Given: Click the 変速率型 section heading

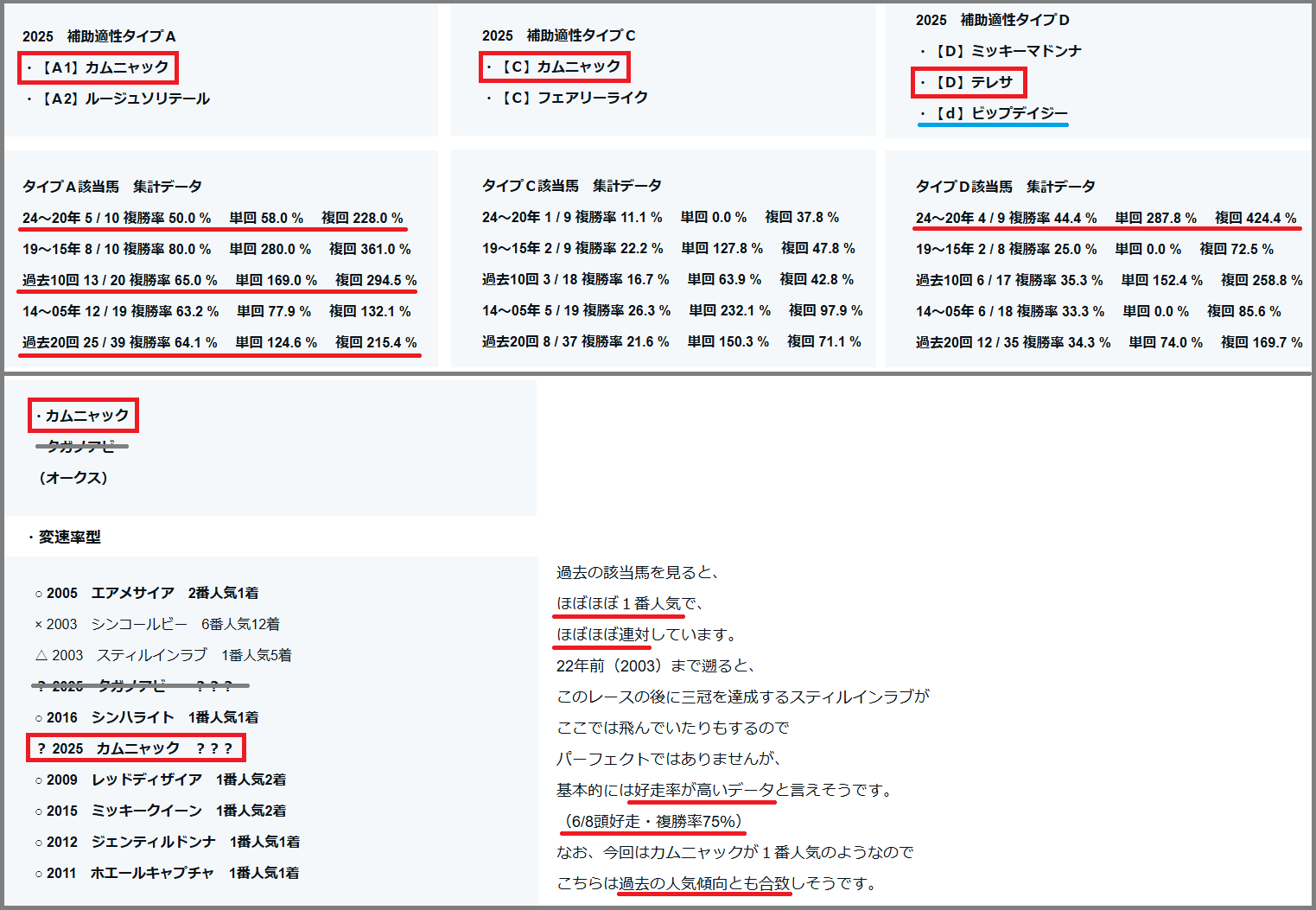Looking at the screenshot, I should tap(66, 538).
